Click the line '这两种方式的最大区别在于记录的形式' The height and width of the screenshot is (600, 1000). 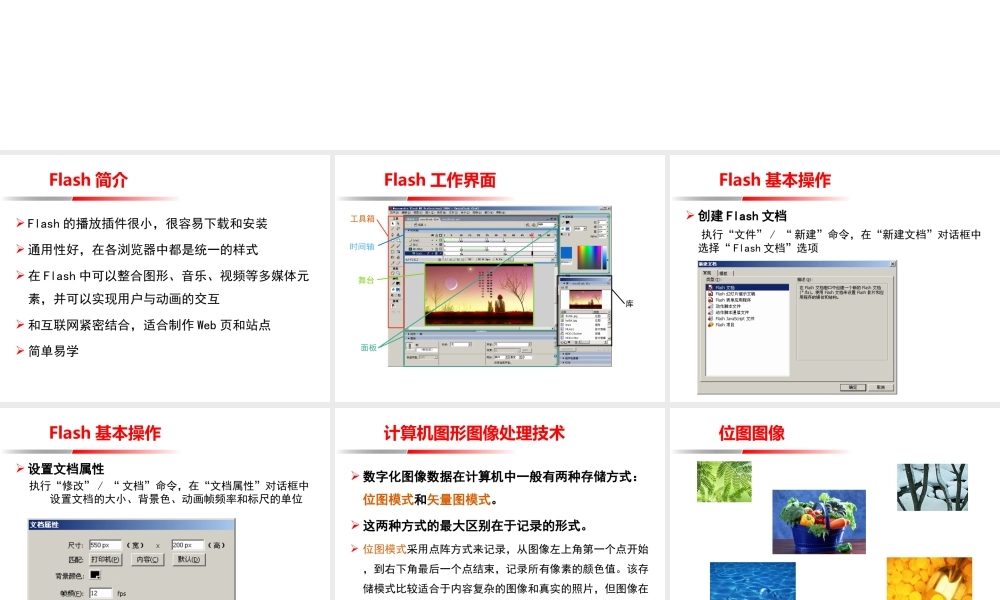[475, 525]
